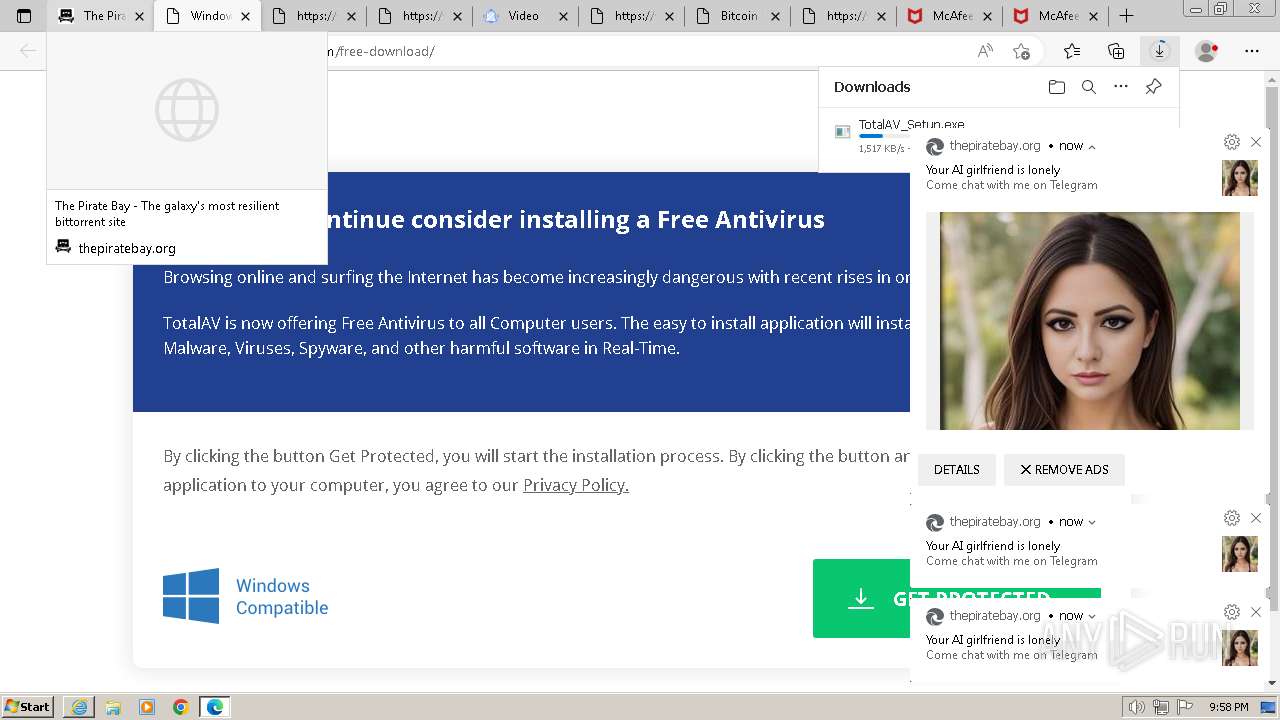Open settings gear of second notification
1280x720 pixels.
1232,518
